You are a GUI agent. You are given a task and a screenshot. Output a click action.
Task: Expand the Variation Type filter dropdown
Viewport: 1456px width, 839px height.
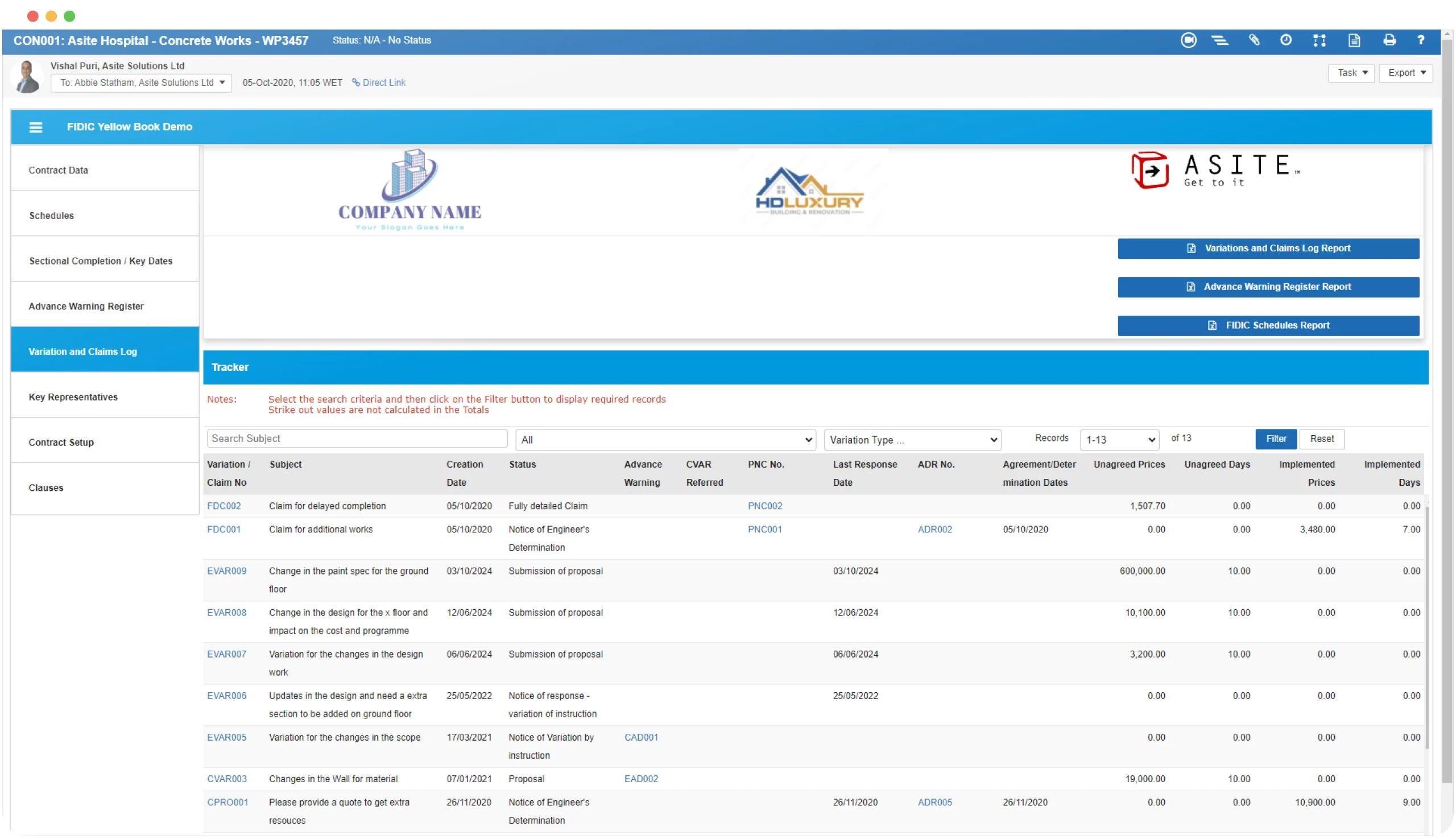pyautogui.click(x=912, y=440)
